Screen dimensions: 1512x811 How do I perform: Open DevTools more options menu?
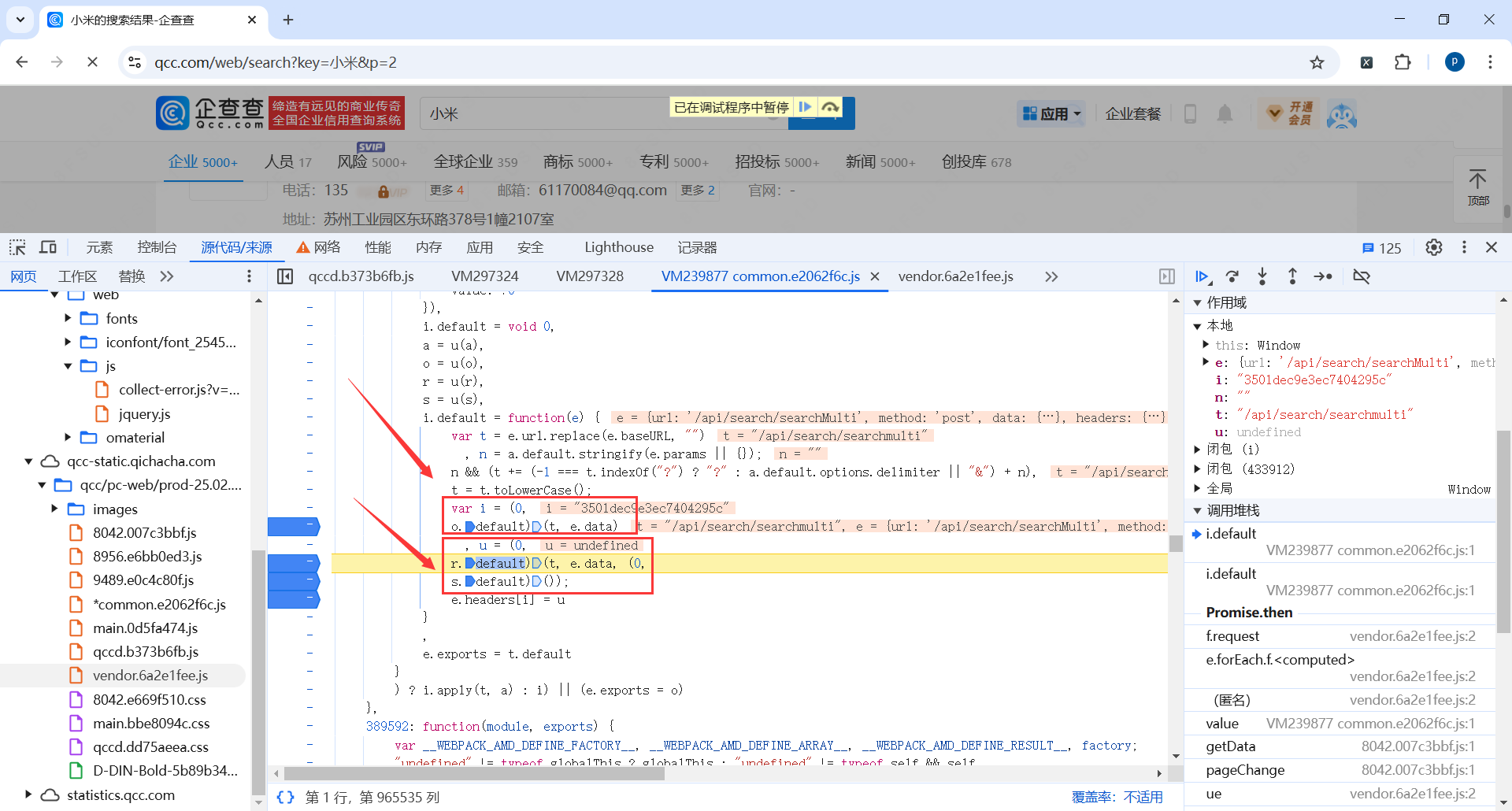[1464, 247]
